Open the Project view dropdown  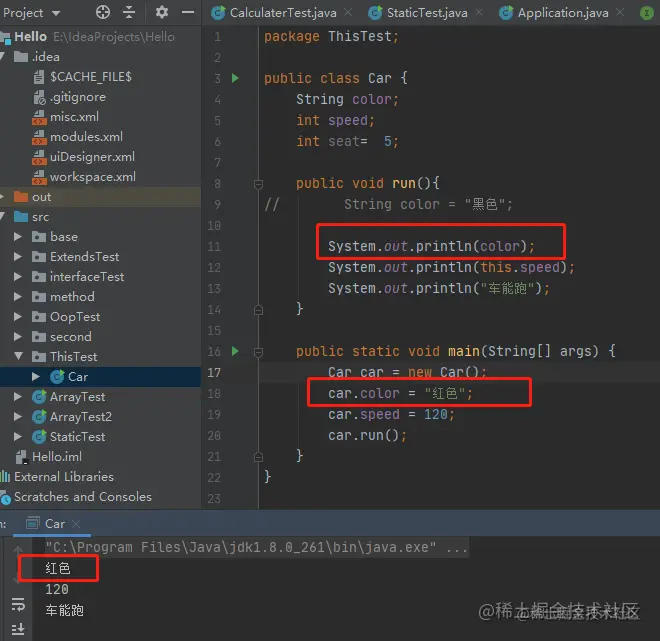tap(32, 13)
